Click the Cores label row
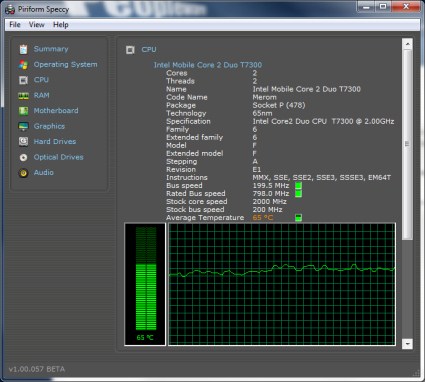Screen dimensions: 425x382 coord(177,73)
